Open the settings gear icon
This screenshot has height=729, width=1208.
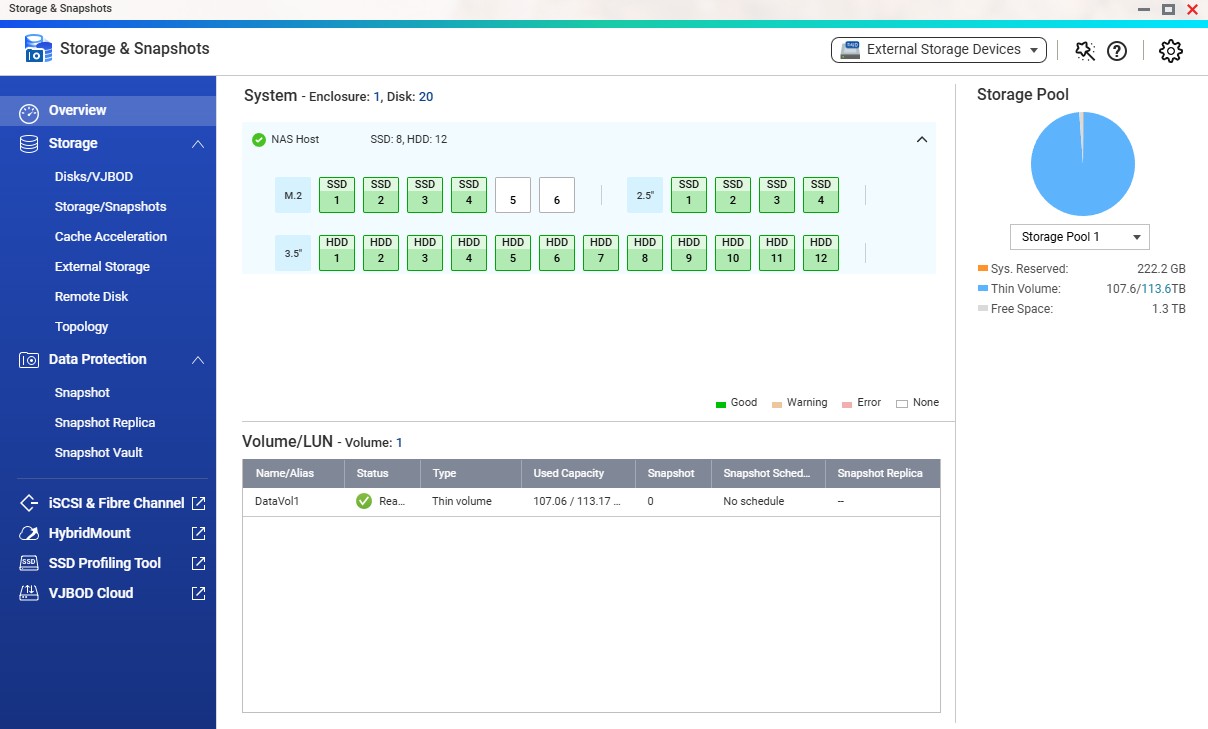point(1171,51)
